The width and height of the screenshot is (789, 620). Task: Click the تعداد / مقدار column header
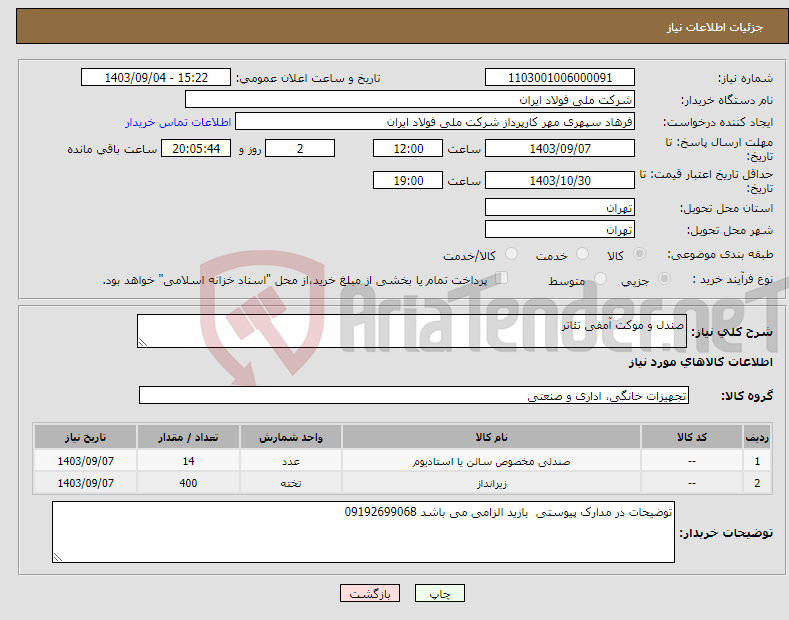click(188, 437)
